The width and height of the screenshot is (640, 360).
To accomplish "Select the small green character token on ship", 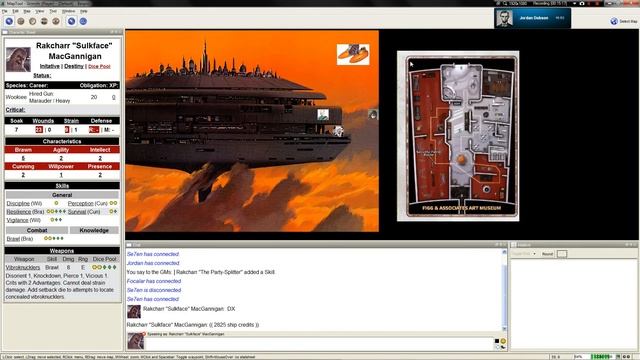I will (x=323, y=115).
